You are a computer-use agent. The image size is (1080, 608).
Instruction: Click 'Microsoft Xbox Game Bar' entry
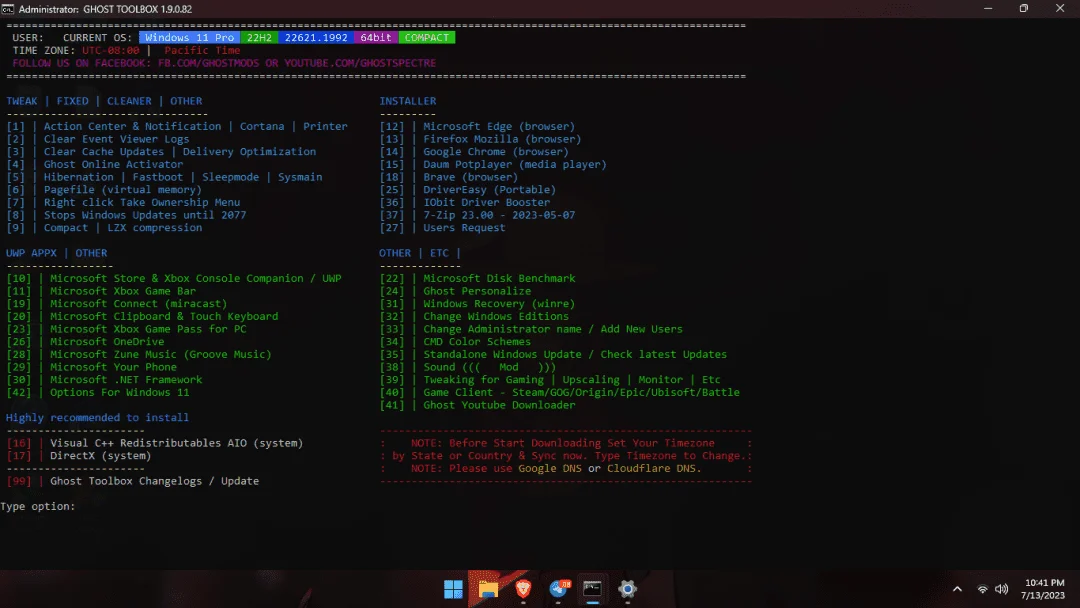101,291
